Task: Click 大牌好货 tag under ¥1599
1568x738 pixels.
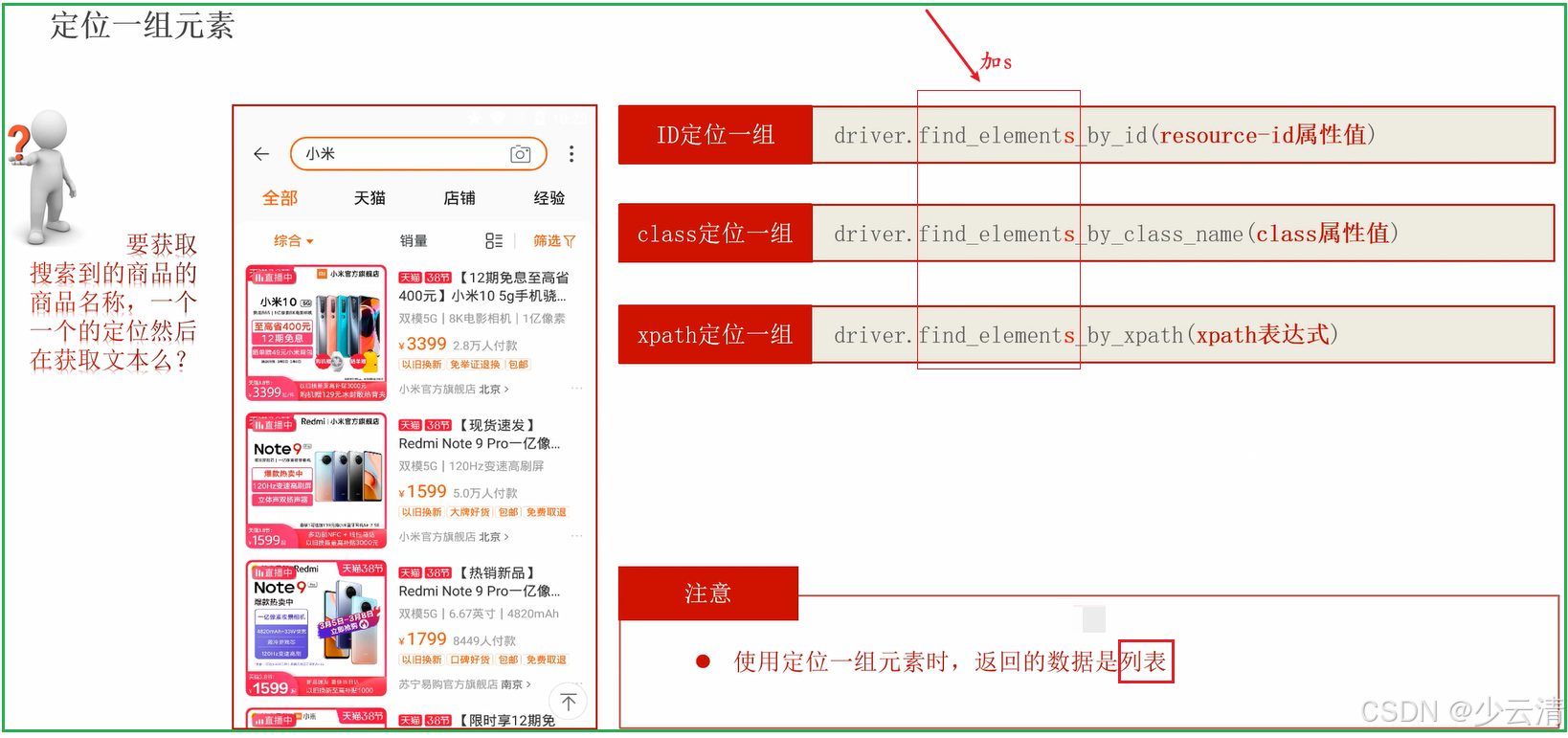Action: (x=469, y=512)
